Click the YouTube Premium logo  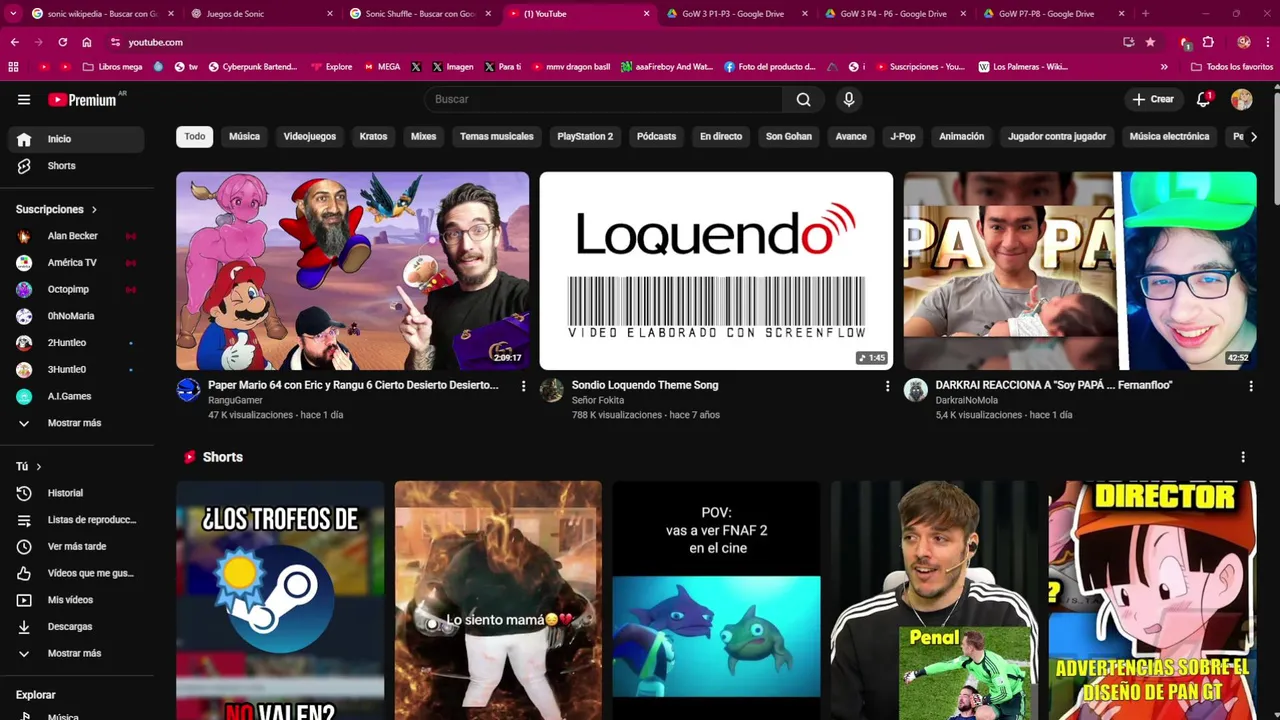coord(84,100)
